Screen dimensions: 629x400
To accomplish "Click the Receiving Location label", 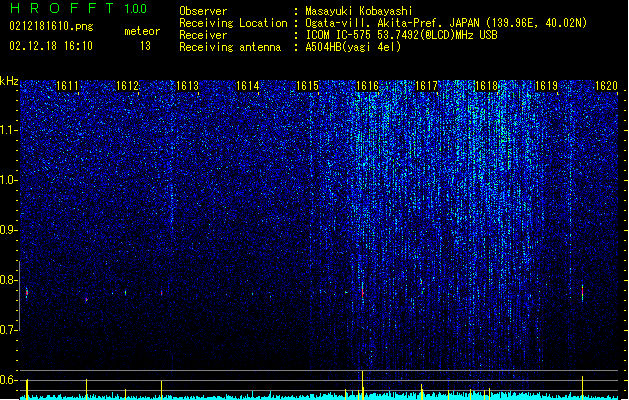I will (x=233, y=23).
